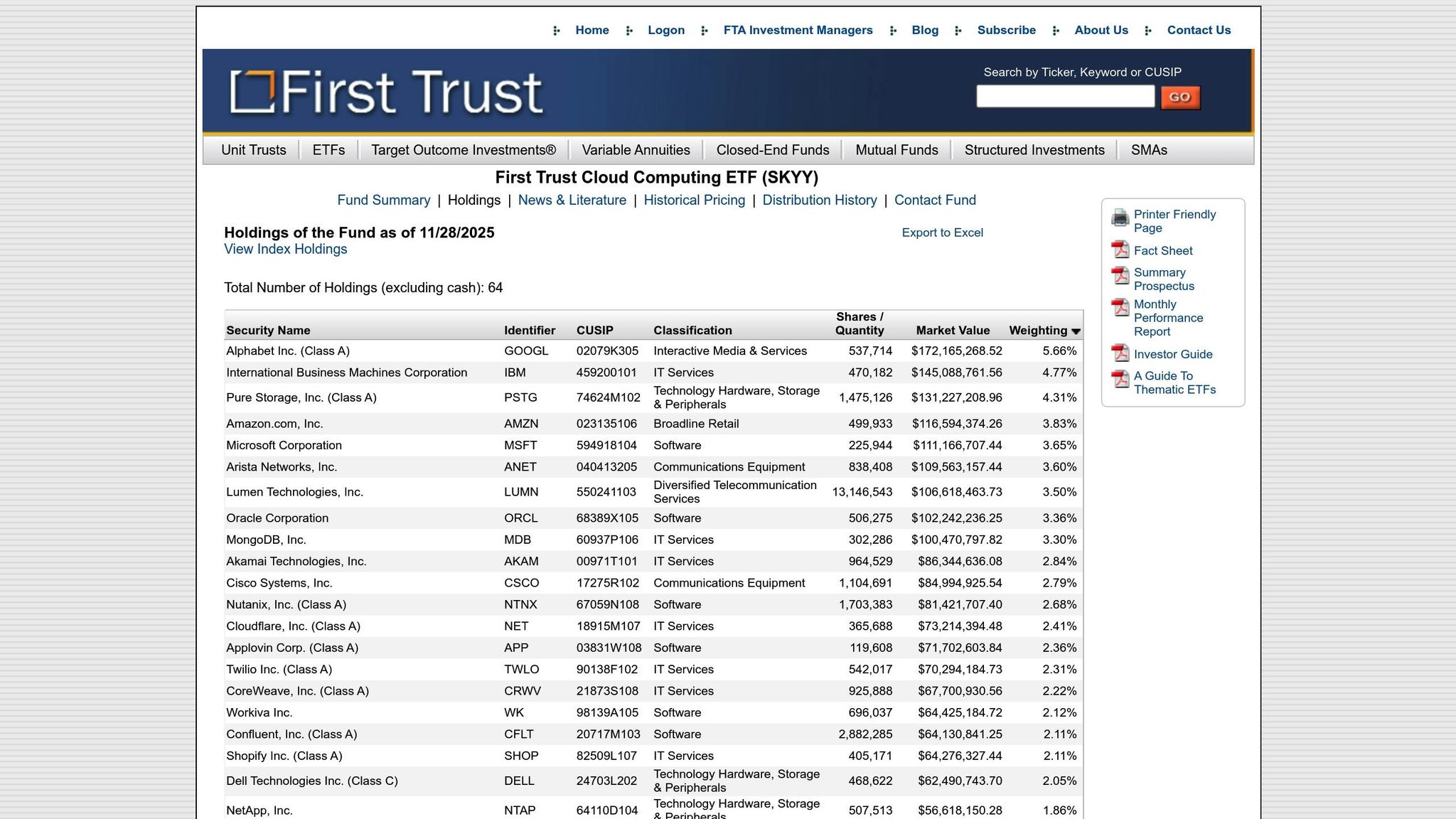The image size is (1456, 819).
Task: Sort holdings by Security Name header
Action: pos(267,330)
